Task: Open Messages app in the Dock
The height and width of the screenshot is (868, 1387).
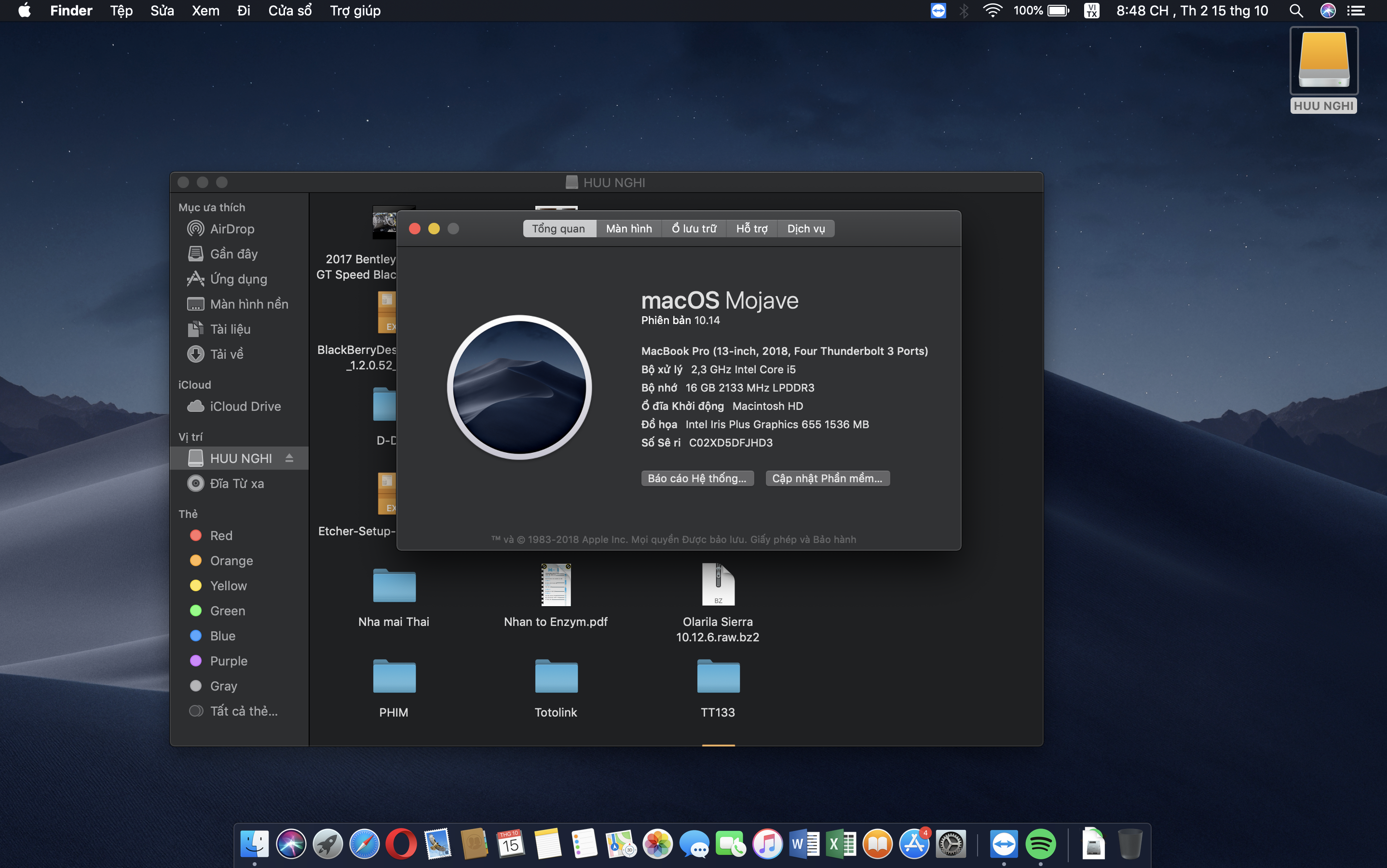Action: tap(694, 844)
